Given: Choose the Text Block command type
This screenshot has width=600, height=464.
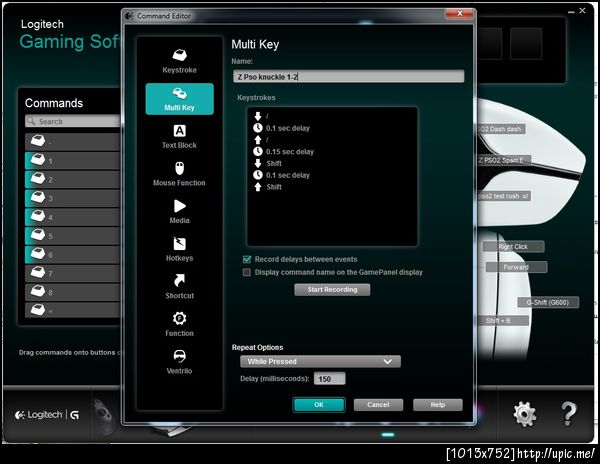Looking at the screenshot, I should (x=179, y=137).
